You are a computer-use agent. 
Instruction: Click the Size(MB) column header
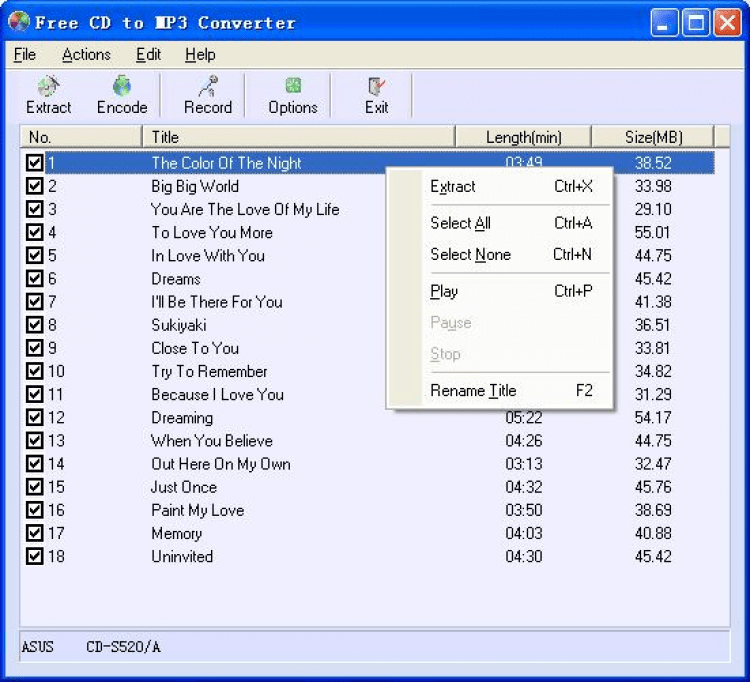[x=652, y=138]
